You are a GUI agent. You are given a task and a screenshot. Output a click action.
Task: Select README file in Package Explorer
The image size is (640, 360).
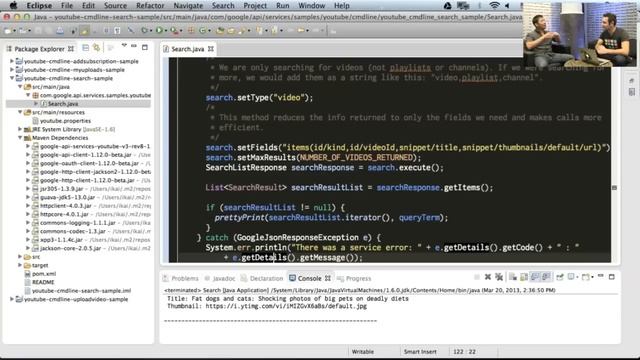(43, 282)
